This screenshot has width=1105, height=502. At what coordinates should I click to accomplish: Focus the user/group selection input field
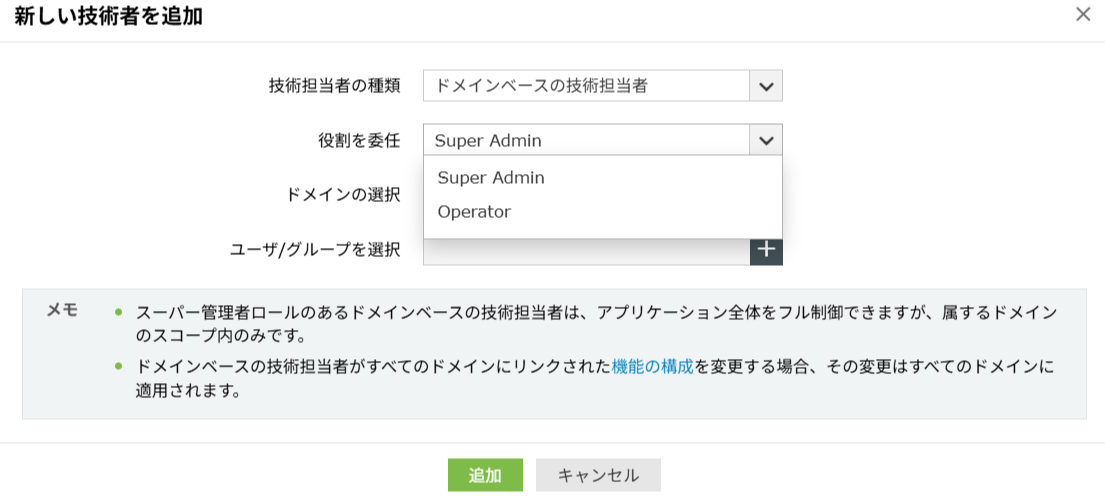tap(587, 252)
